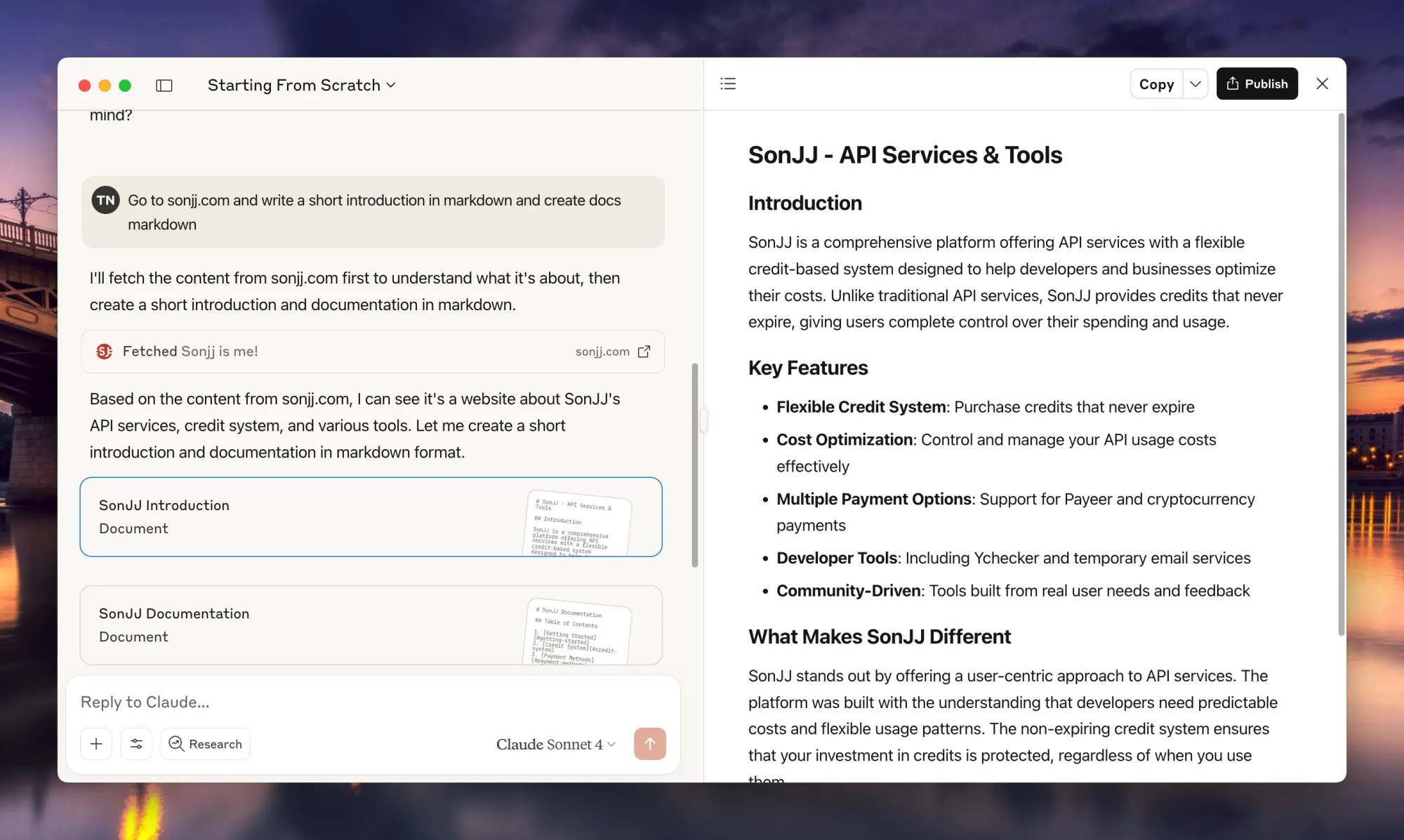Click the SonJJ Introduction preview thumbnail
1404x840 pixels.
pos(578,524)
